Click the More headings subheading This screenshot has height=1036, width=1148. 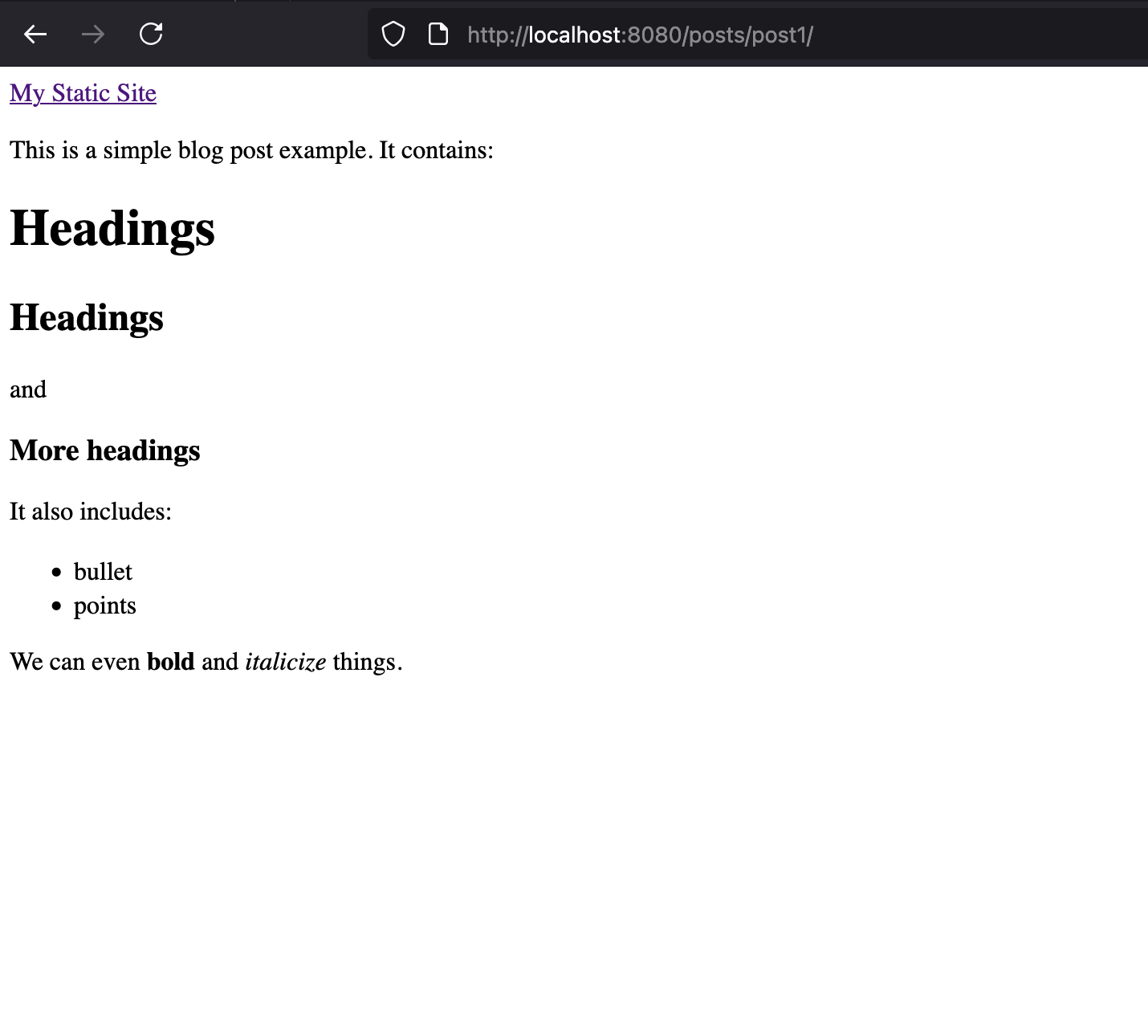(104, 451)
